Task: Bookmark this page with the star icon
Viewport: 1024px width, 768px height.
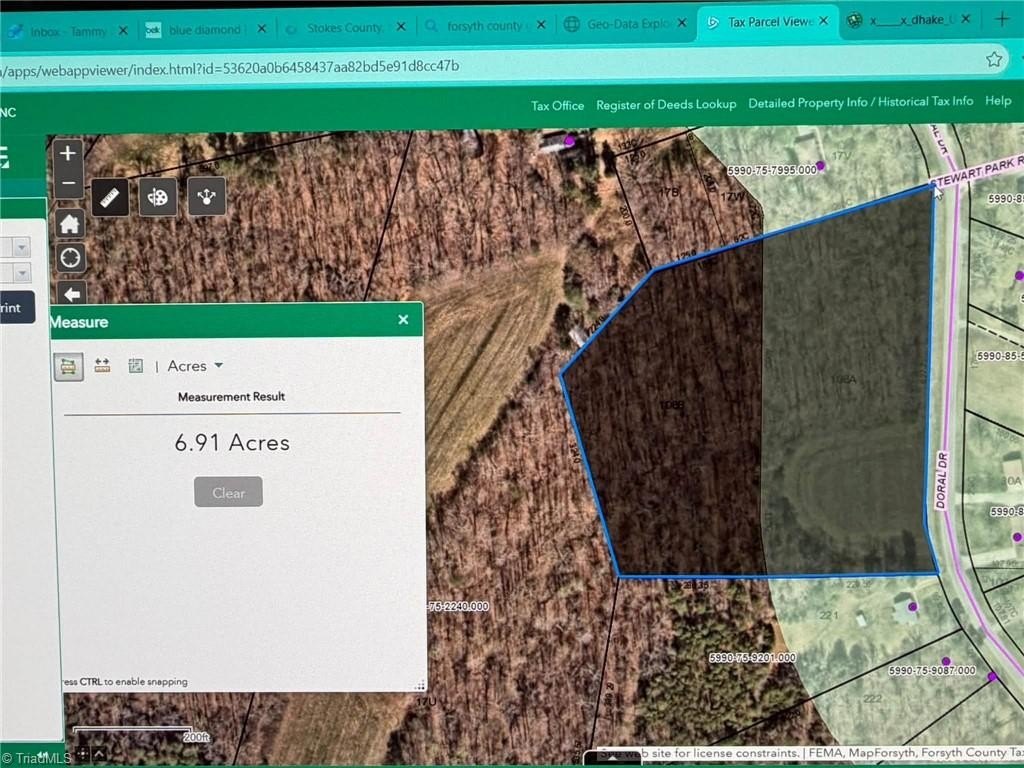Action: pyautogui.click(x=994, y=59)
